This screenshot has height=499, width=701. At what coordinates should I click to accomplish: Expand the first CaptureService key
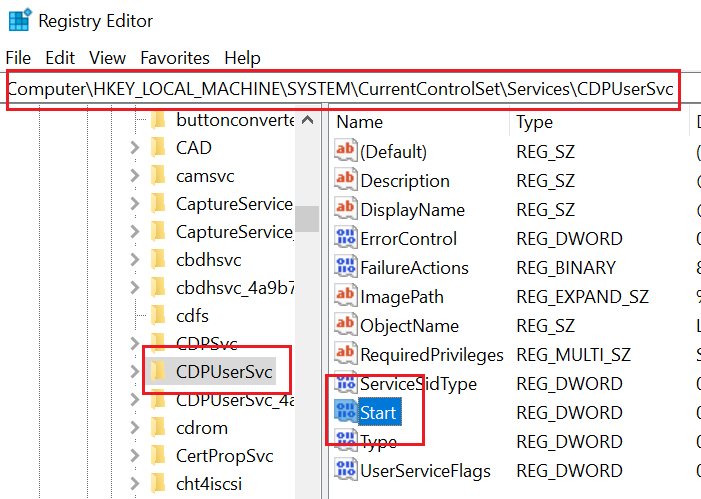tap(135, 204)
